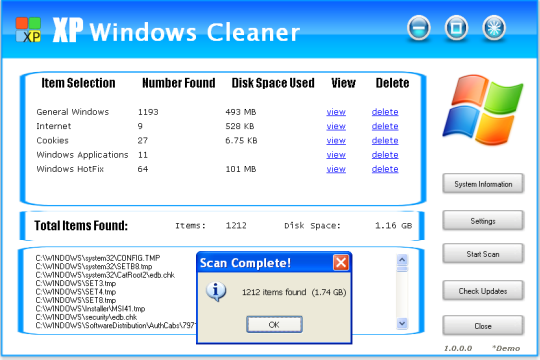Click the *Demo label

click(x=506, y=348)
